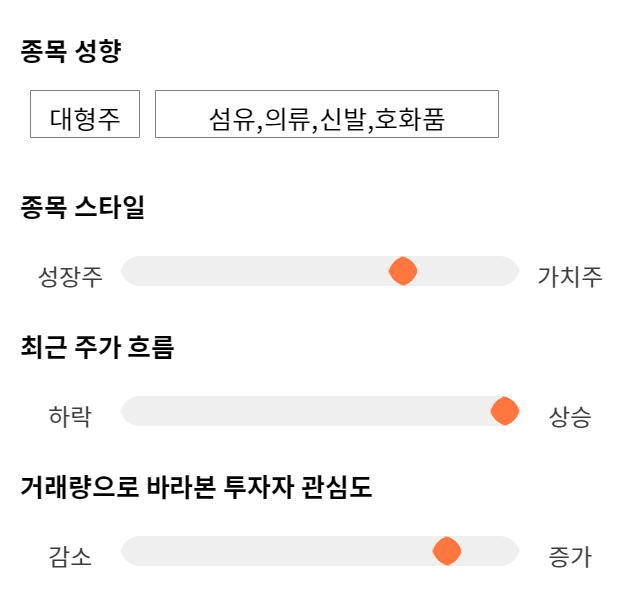Click the 거래량으로 바라본 투자자 관심도 heading
640x606 pixels.
pos(196,488)
